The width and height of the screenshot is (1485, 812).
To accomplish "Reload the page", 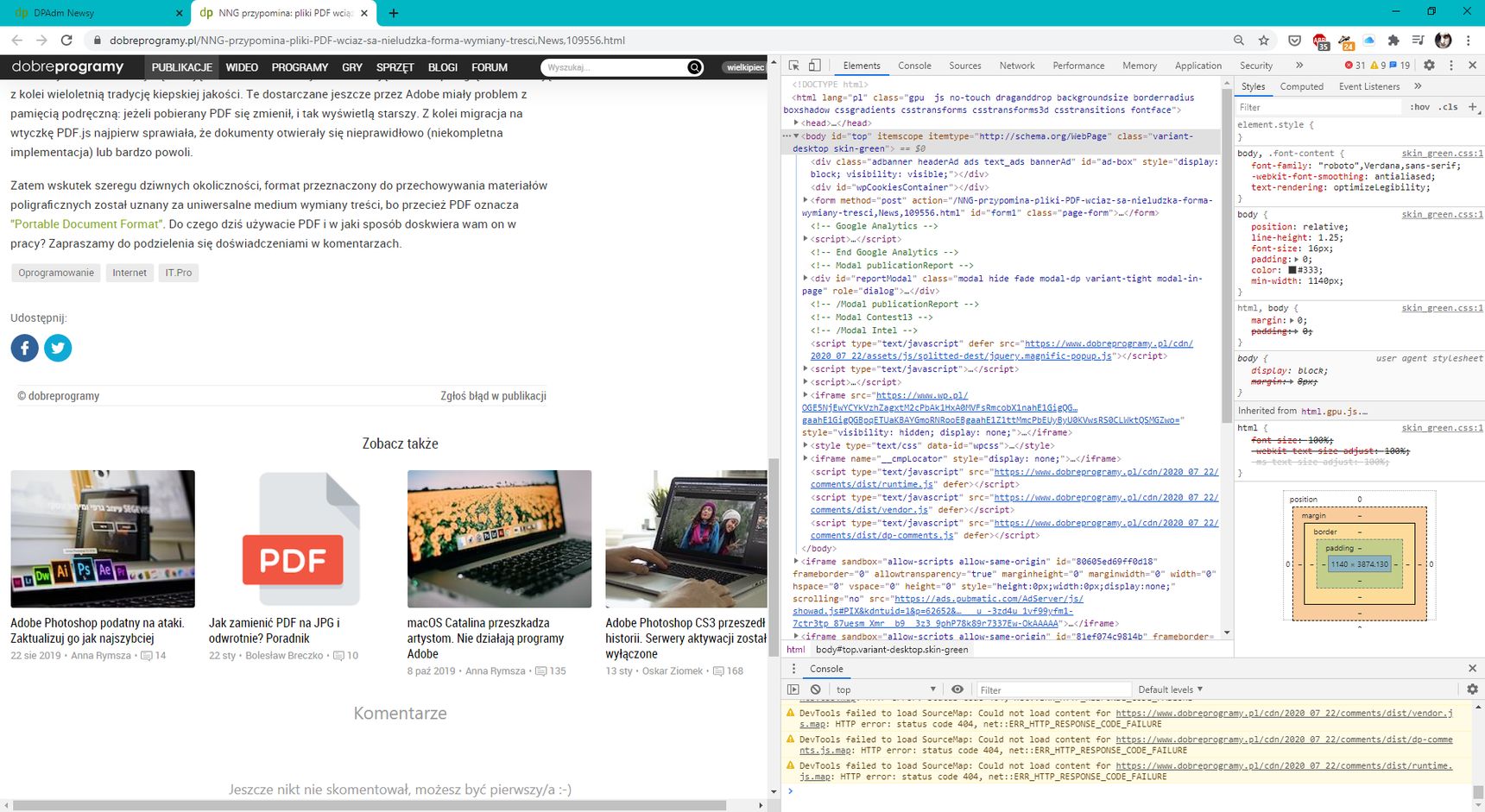I will (x=66, y=40).
